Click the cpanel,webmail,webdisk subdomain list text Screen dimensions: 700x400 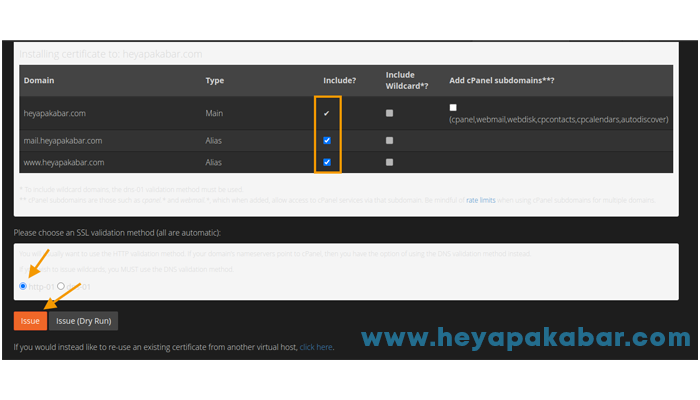[559, 120]
